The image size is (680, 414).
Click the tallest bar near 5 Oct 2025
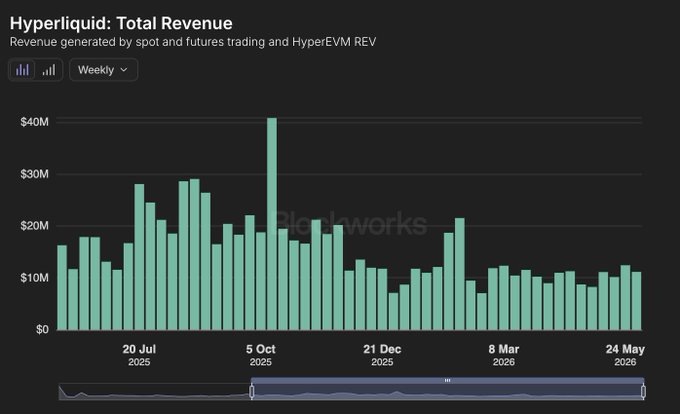coord(272,224)
